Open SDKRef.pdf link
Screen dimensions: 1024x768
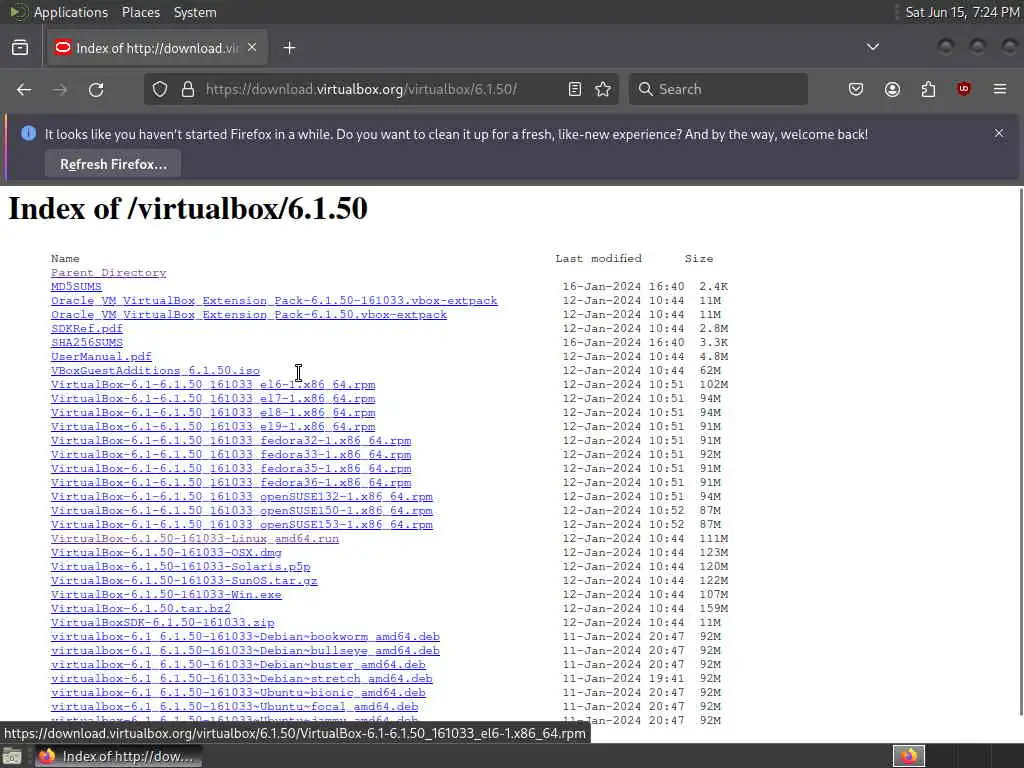87,328
